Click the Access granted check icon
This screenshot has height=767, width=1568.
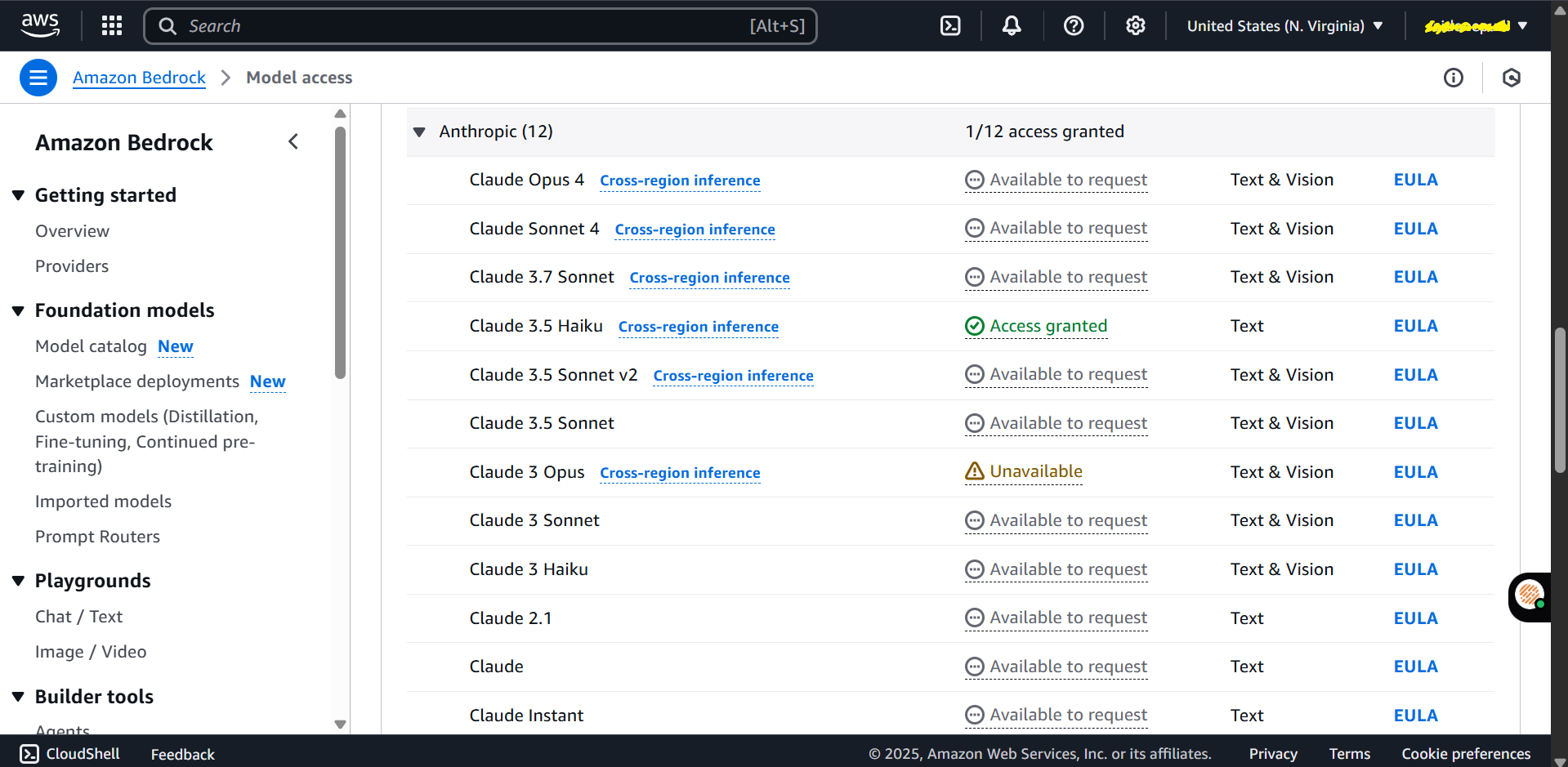975,326
